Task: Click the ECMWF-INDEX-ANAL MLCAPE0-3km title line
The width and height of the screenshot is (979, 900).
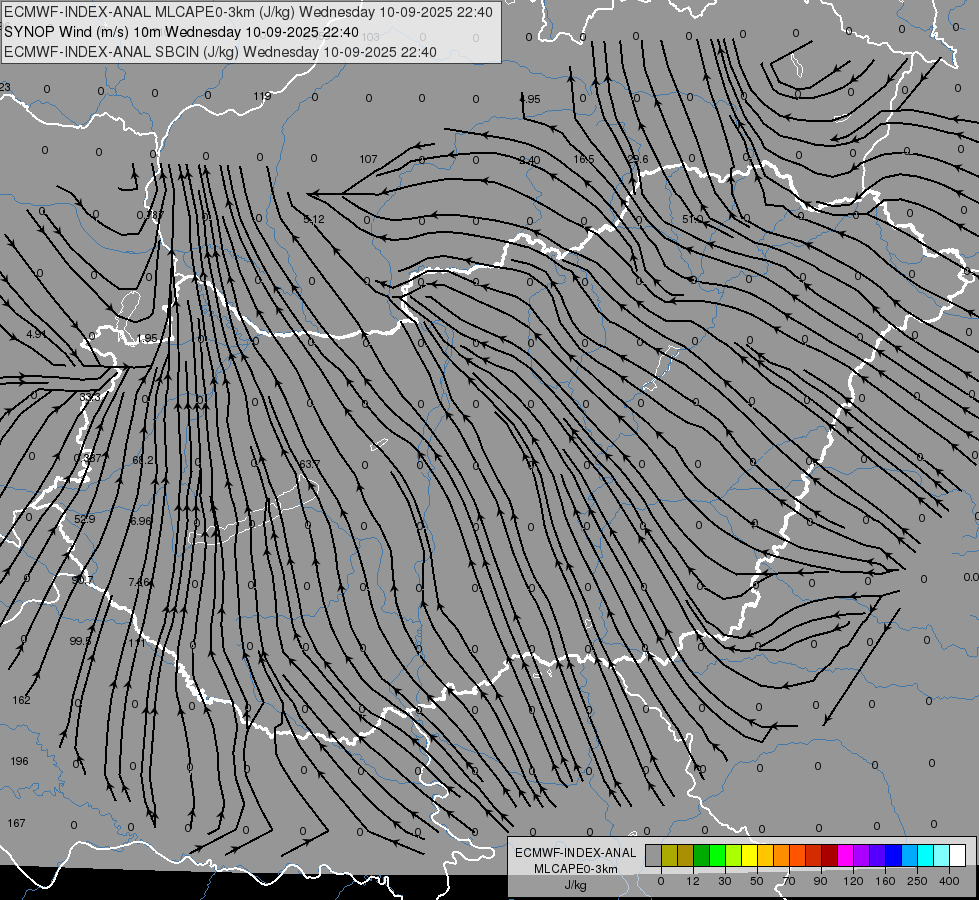Action: 248,12
